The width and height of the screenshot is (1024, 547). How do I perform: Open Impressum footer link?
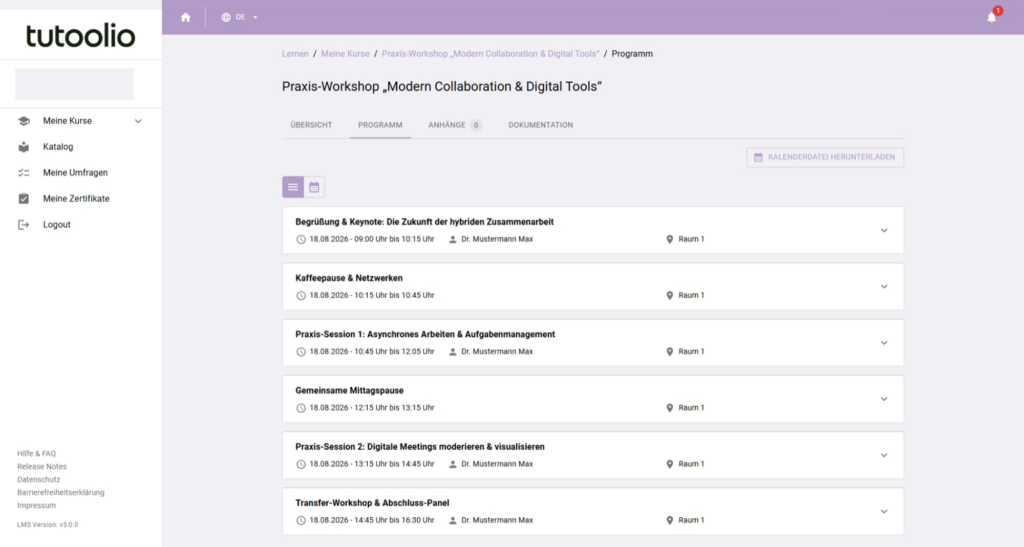tap(37, 506)
